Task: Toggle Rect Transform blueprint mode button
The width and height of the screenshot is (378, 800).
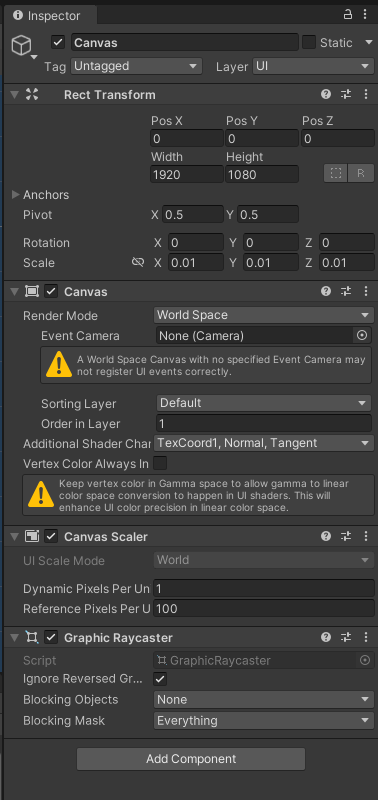Action: pos(336,173)
